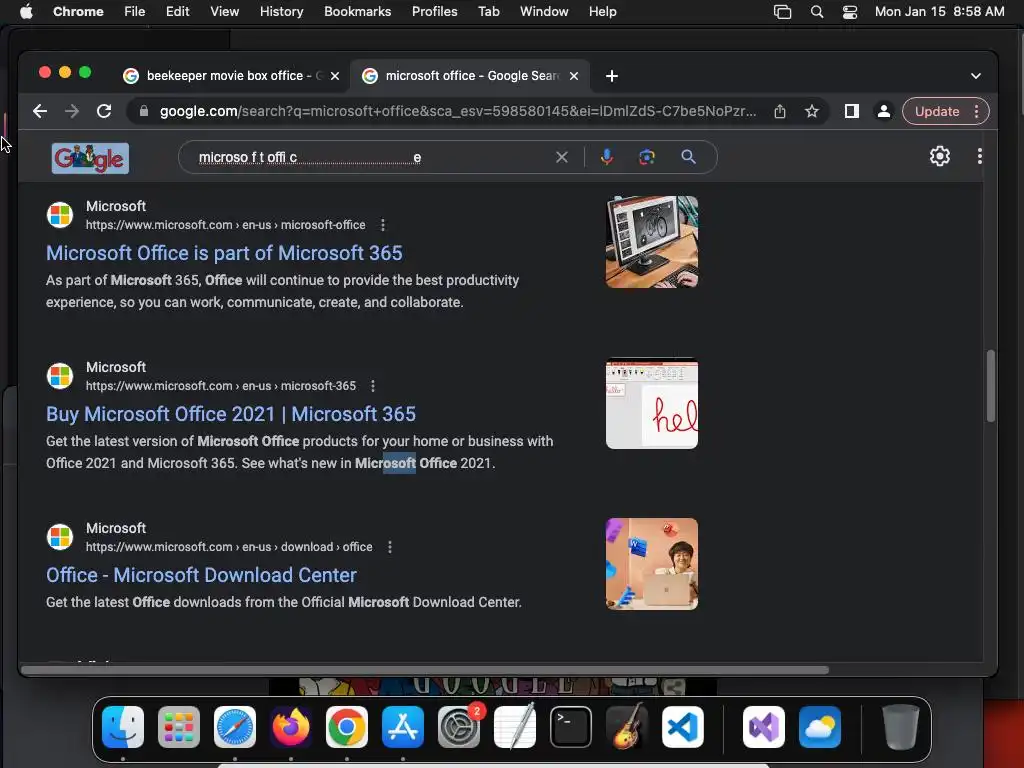Launch Terminal from the Dock
Screen dimensions: 1024x768
571,727
